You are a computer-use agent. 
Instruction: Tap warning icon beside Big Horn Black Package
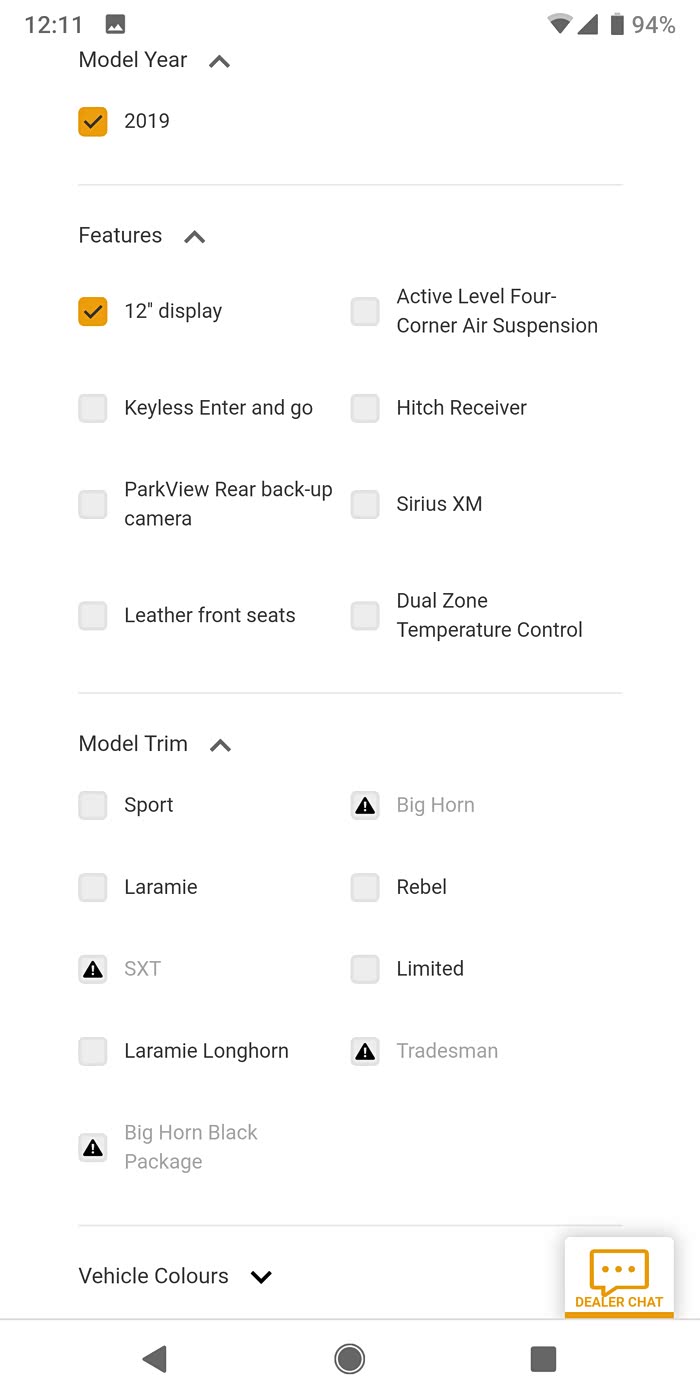[x=93, y=1147]
